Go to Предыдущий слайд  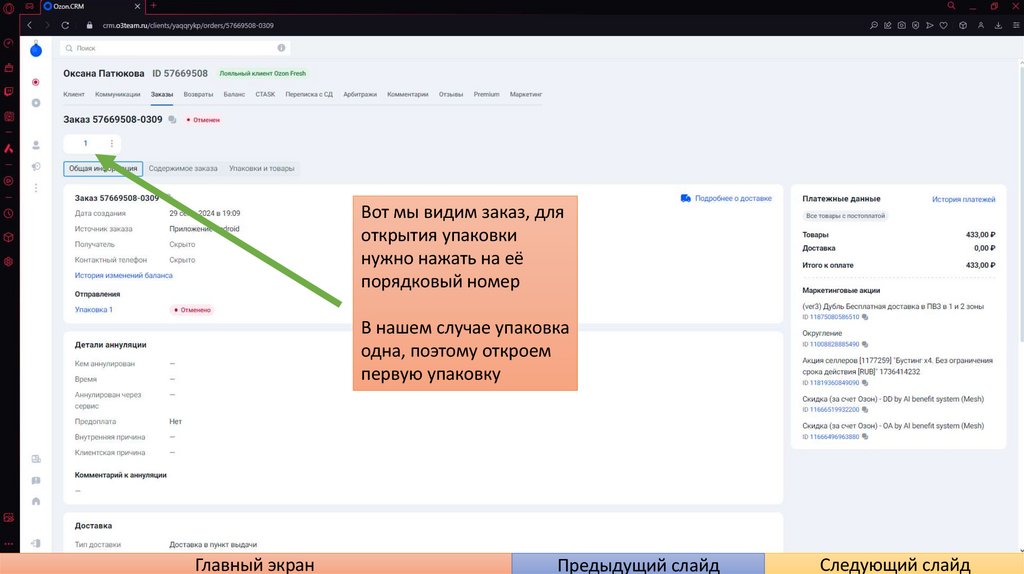click(638, 564)
